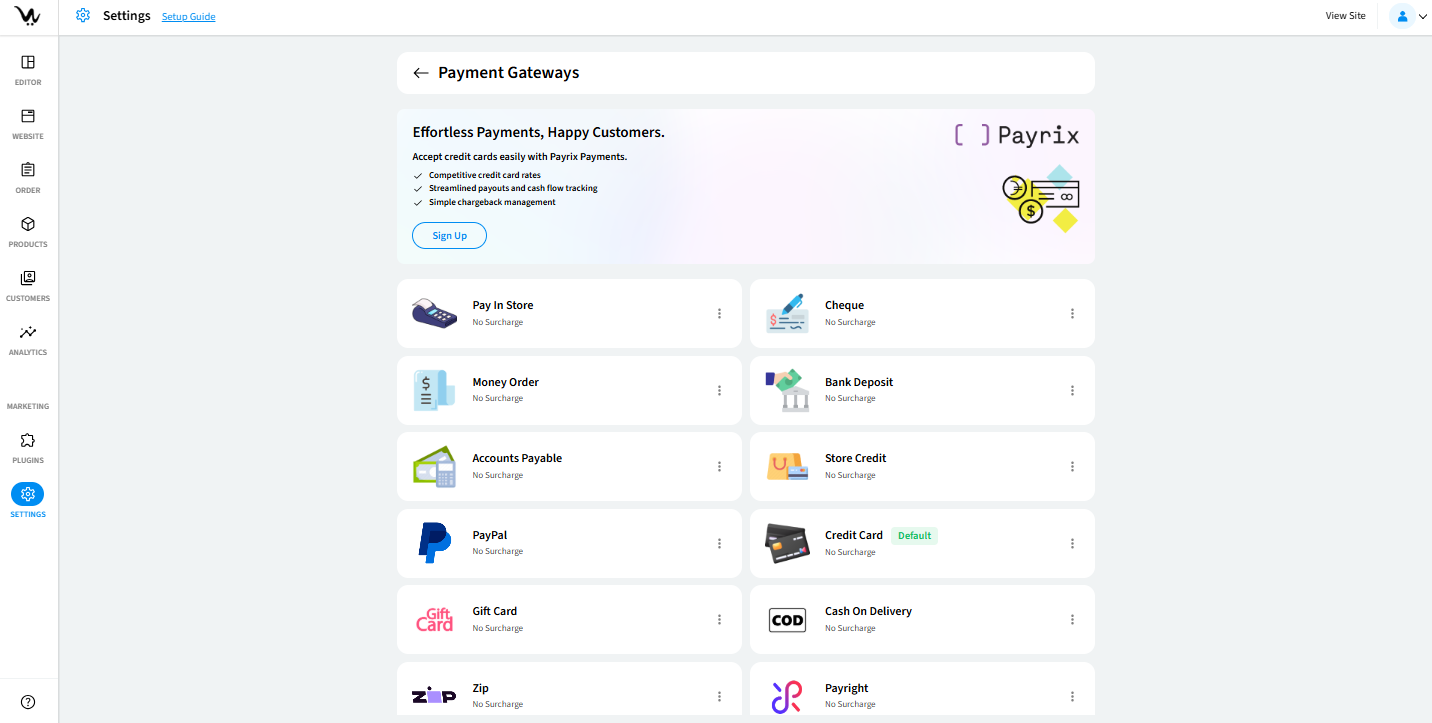
Task: Open three-dot menu for Cheque
Action: tap(1072, 314)
